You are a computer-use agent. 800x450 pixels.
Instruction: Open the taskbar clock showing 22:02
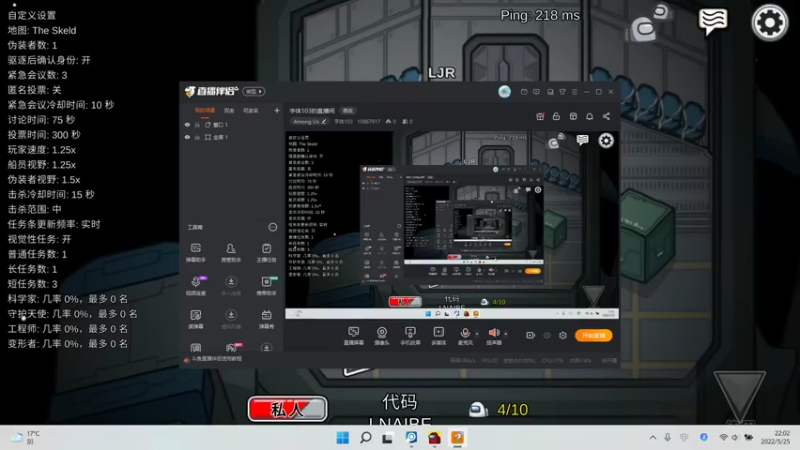(776, 437)
